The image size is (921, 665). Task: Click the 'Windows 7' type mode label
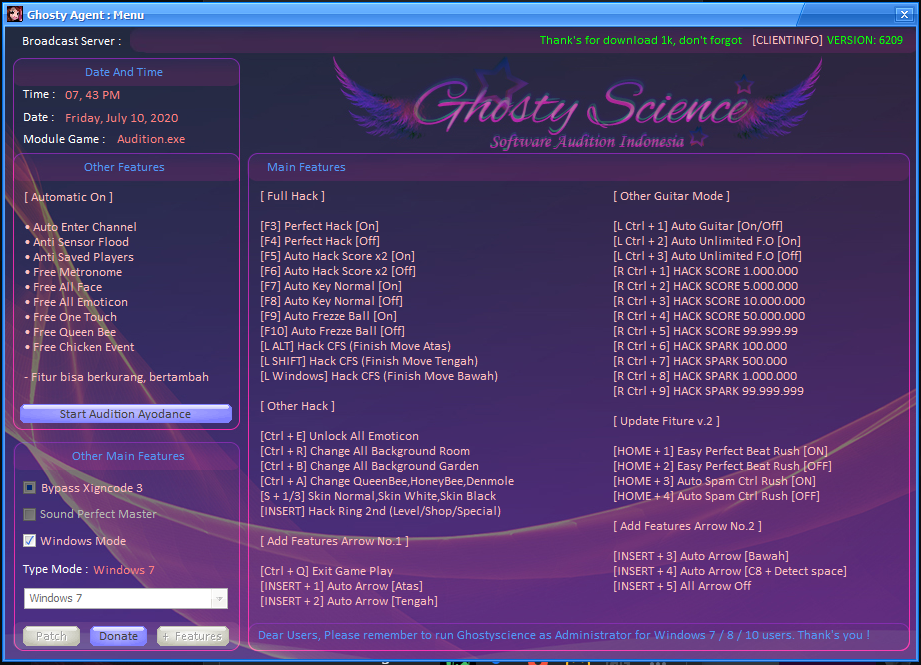tap(124, 570)
